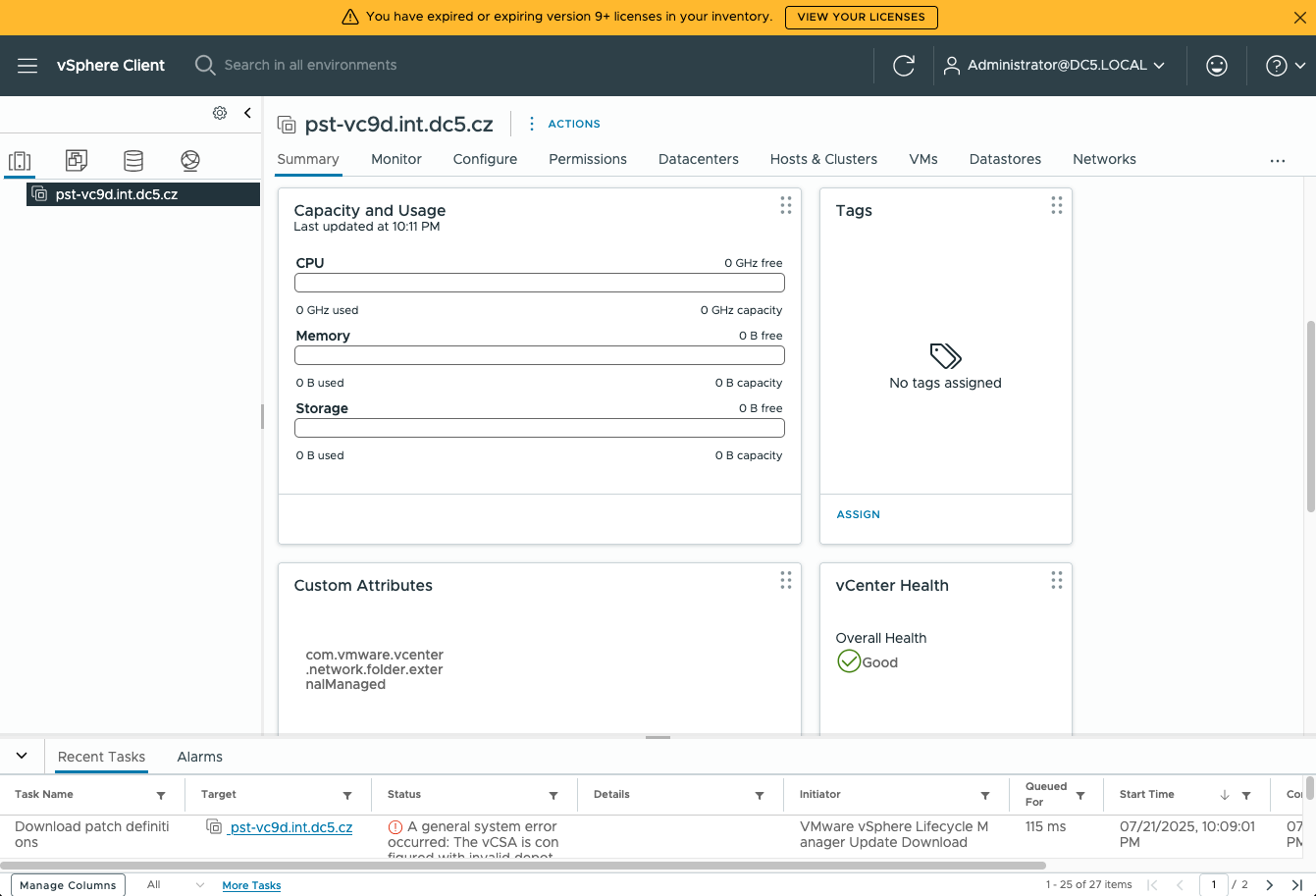Click the user profile icon
Screen dimensions: 1316x896
(951, 66)
